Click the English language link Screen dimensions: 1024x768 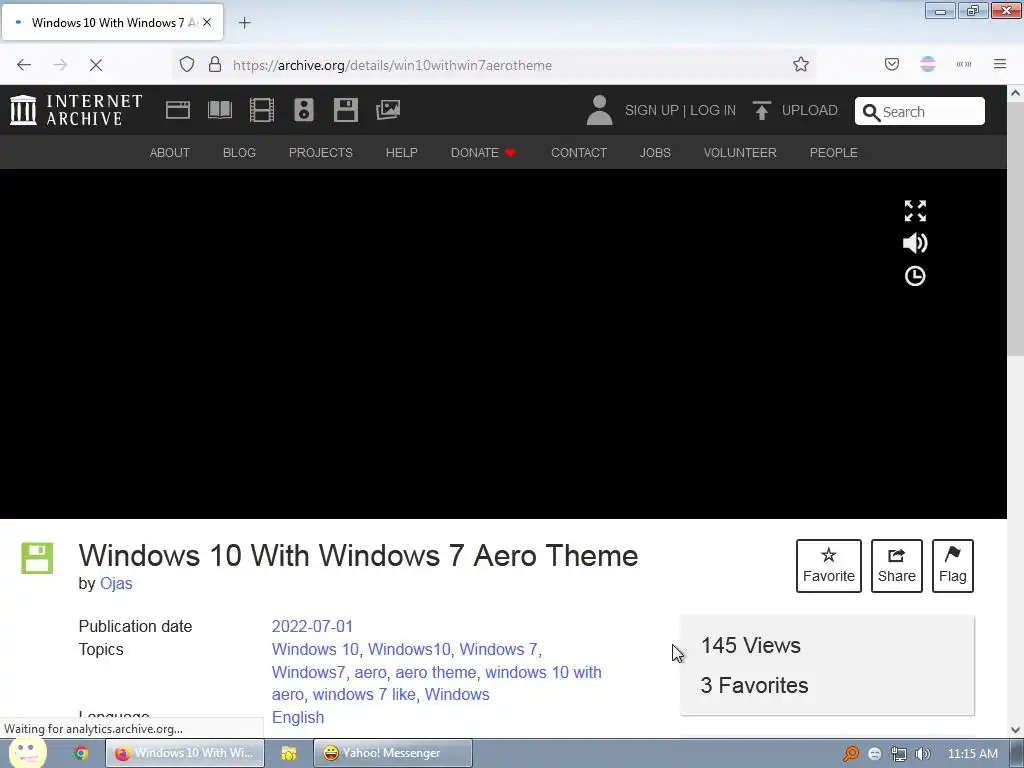298,717
